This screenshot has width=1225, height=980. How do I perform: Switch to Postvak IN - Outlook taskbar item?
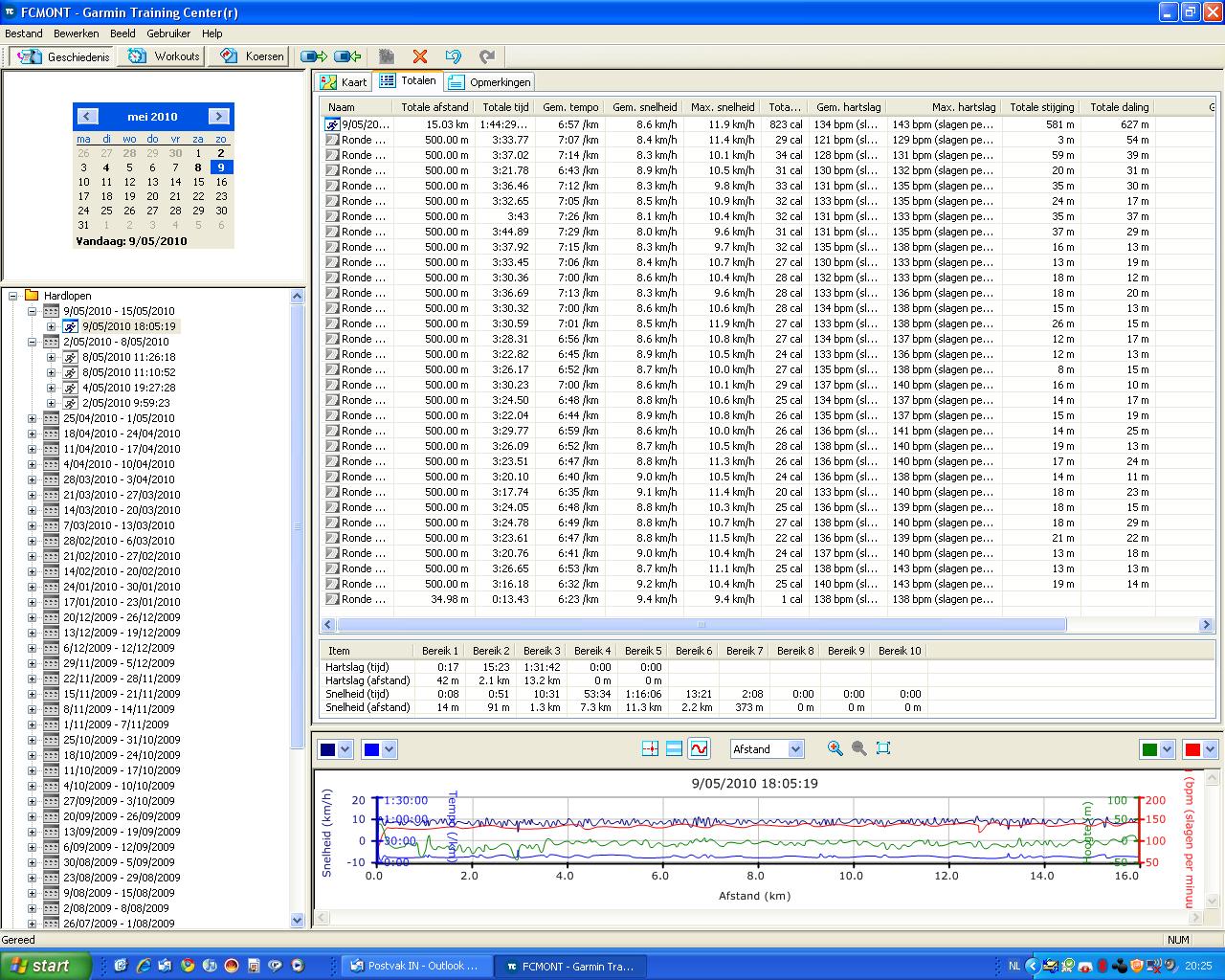pos(416,967)
